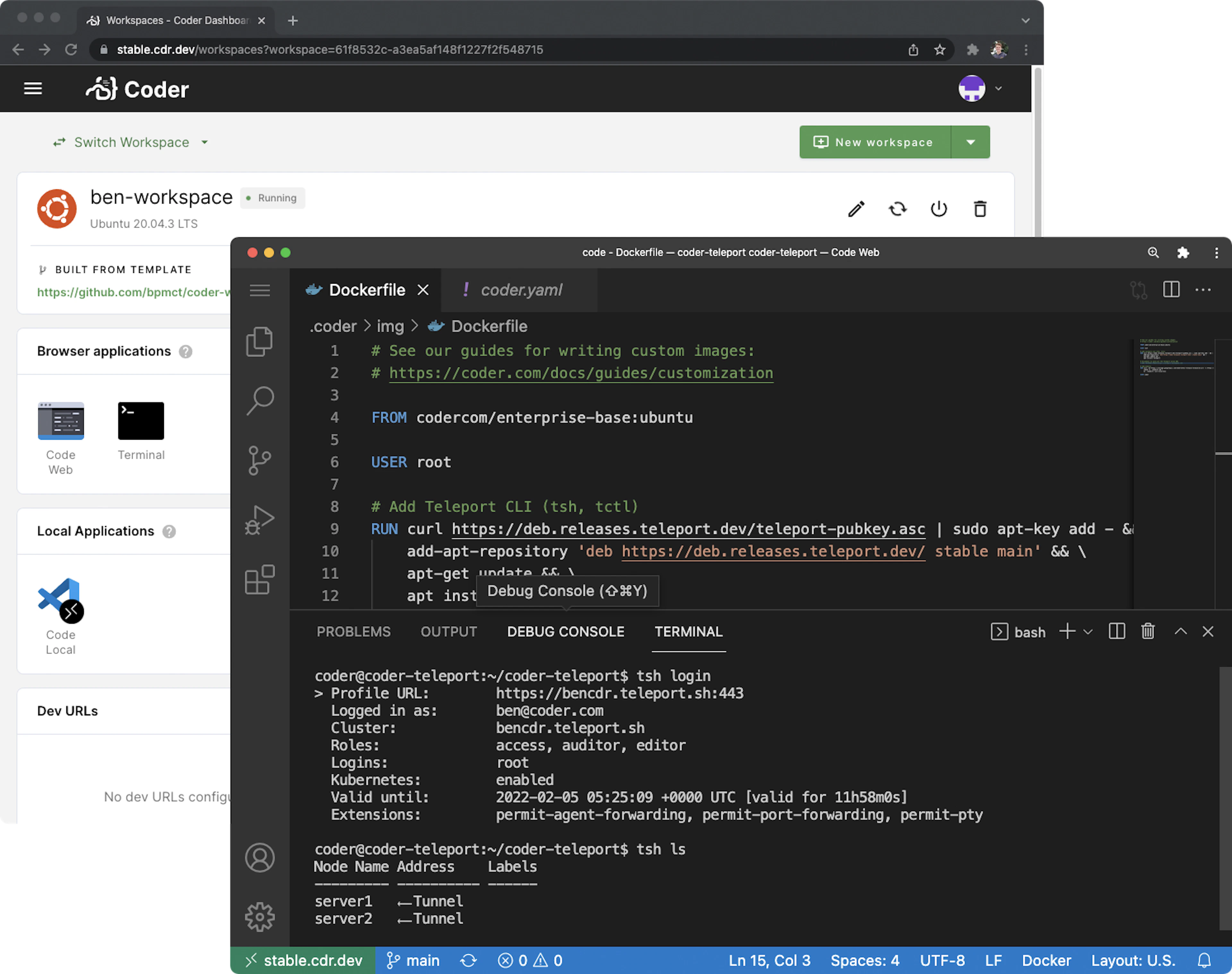This screenshot has width=1232, height=974.
Task: Rebuild ben-workspace with the refresh icon
Action: point(898,209)
